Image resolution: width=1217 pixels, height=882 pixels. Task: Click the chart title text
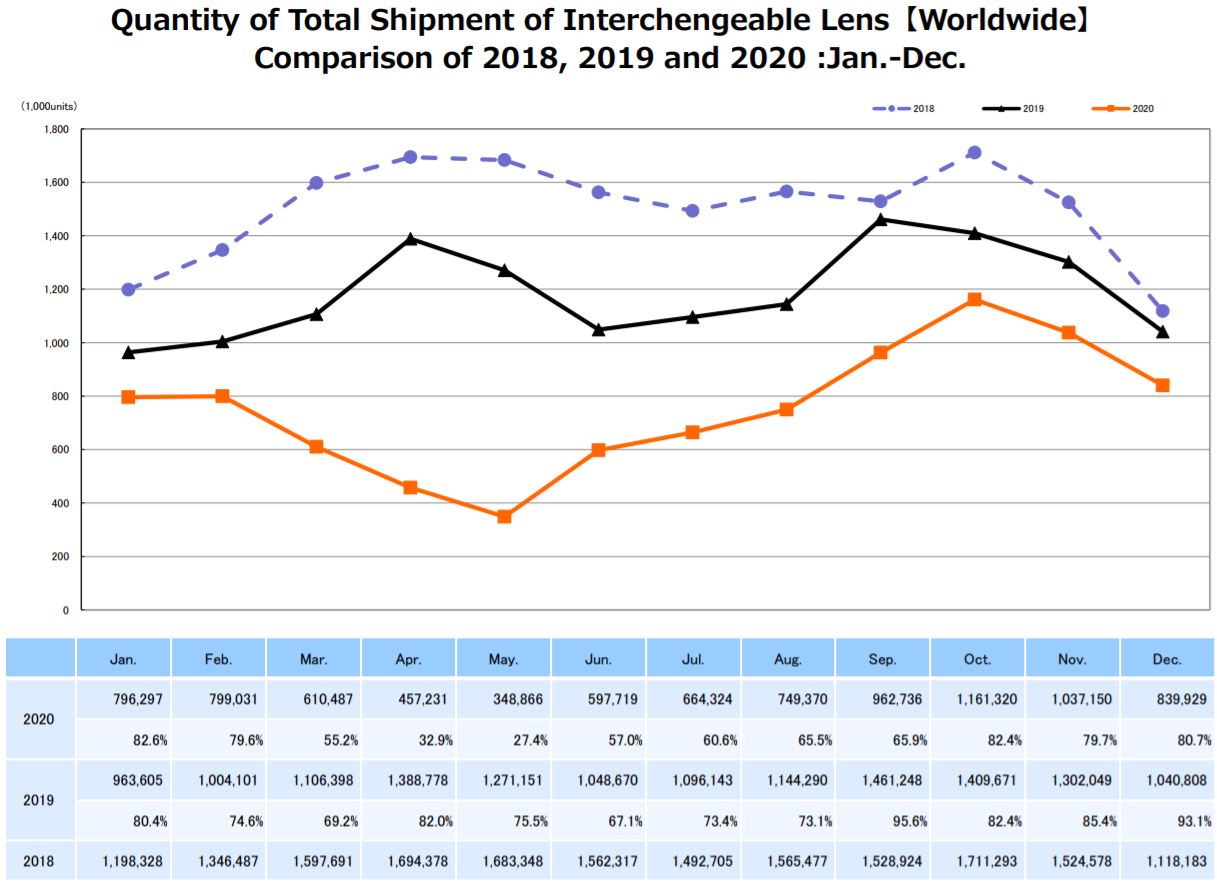click(x=608, y=39)
